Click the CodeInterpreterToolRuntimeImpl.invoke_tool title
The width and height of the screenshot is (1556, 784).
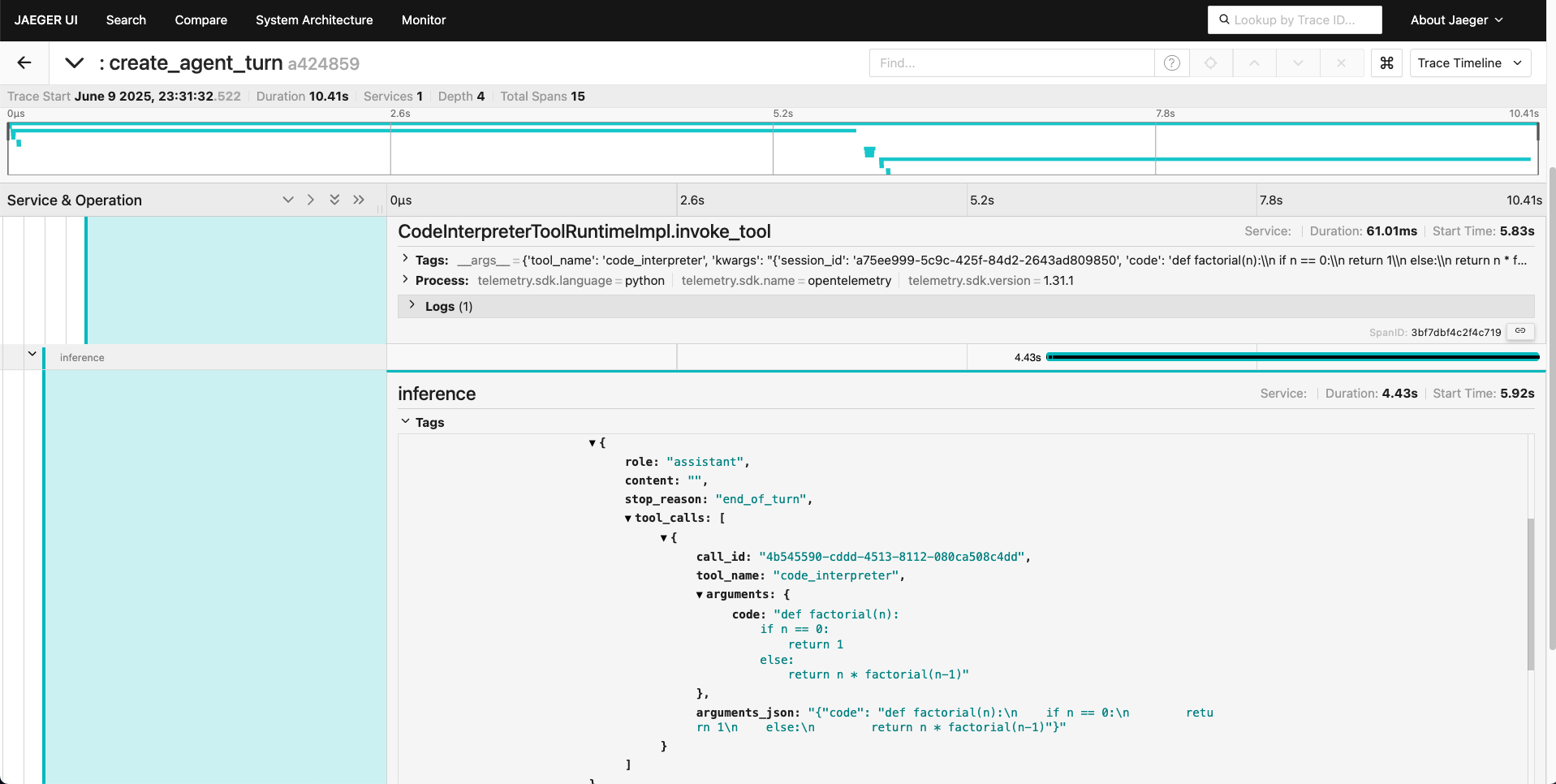(584, 231)
